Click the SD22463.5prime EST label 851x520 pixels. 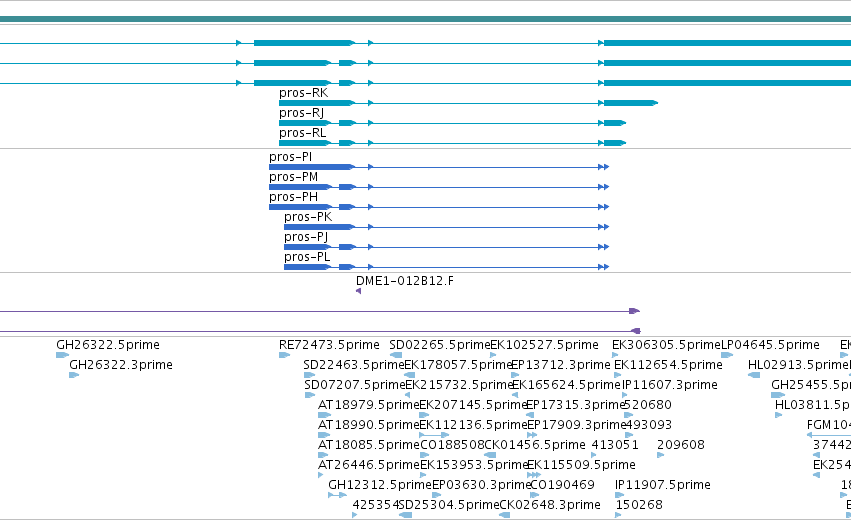354,365
